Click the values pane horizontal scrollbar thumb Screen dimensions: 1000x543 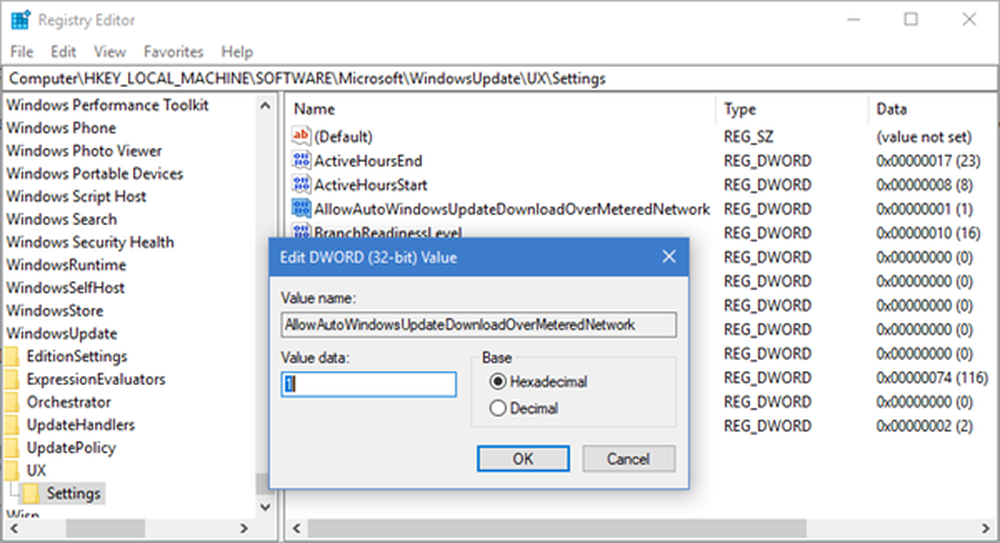[557, 528]
